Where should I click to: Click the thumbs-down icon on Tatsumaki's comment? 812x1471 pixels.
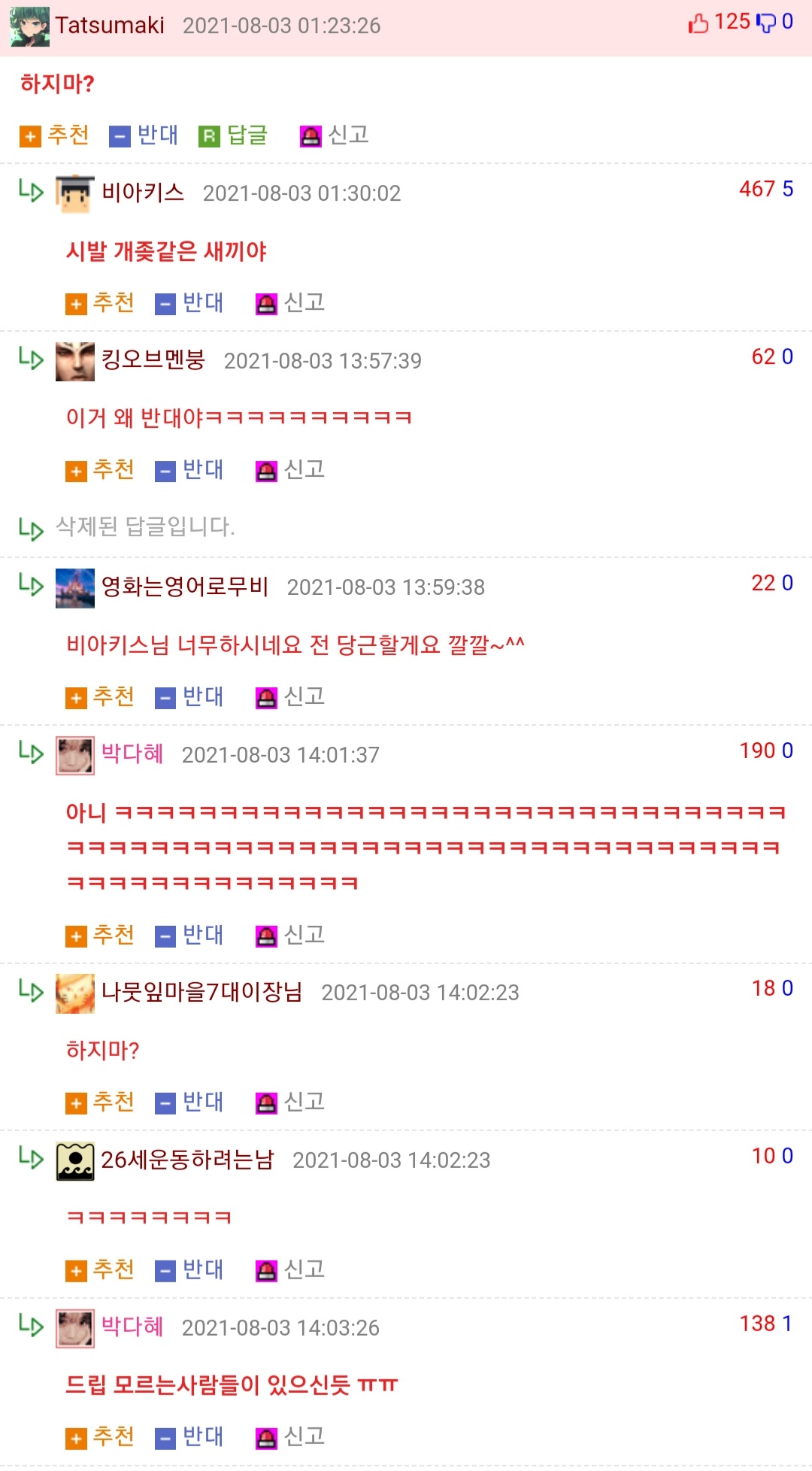tap(765, 23)
